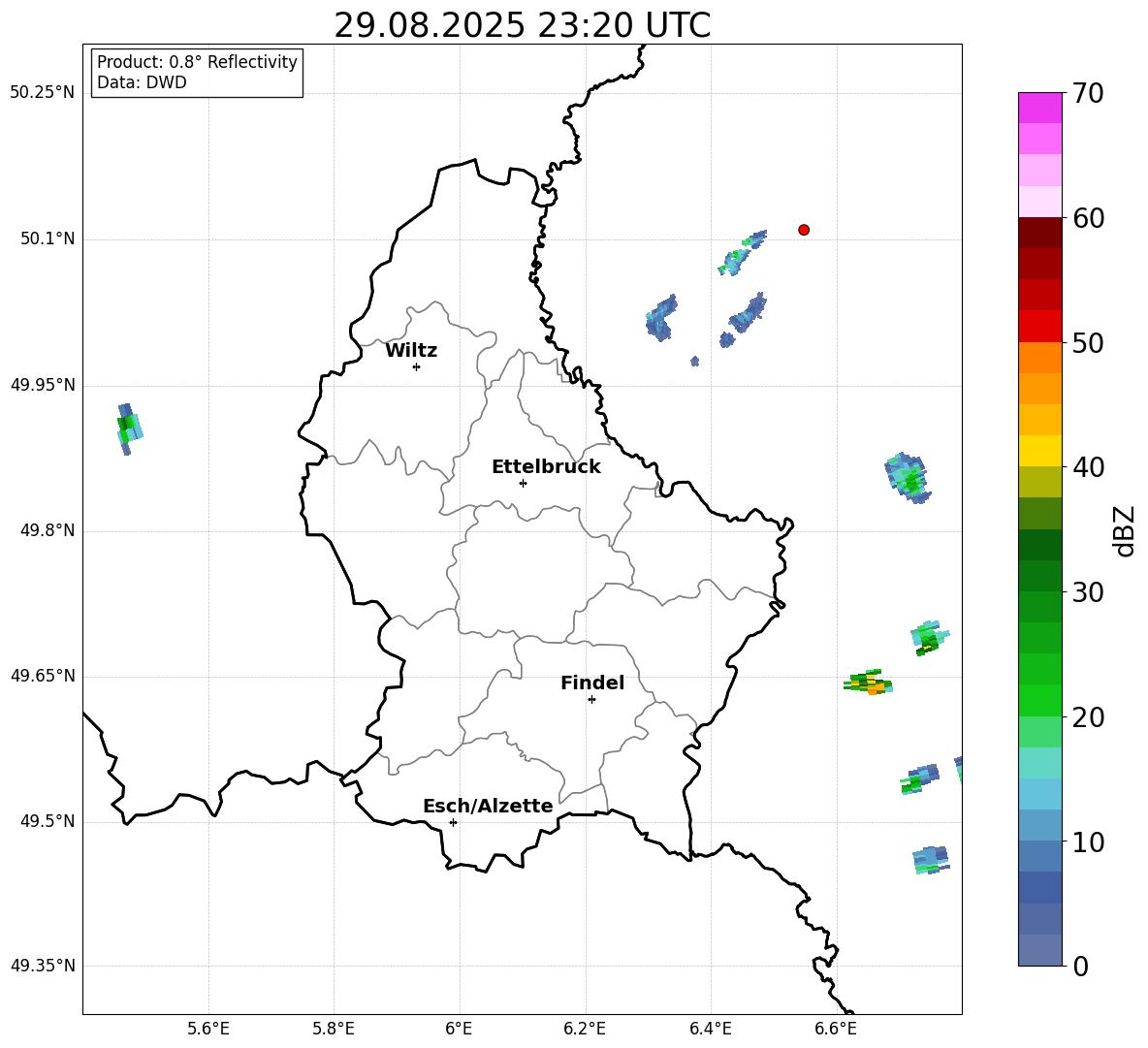Viewport: 1148px width, 1048px height.
Task: Click the colorbar label 20
Action: (x=1088, y=717)
